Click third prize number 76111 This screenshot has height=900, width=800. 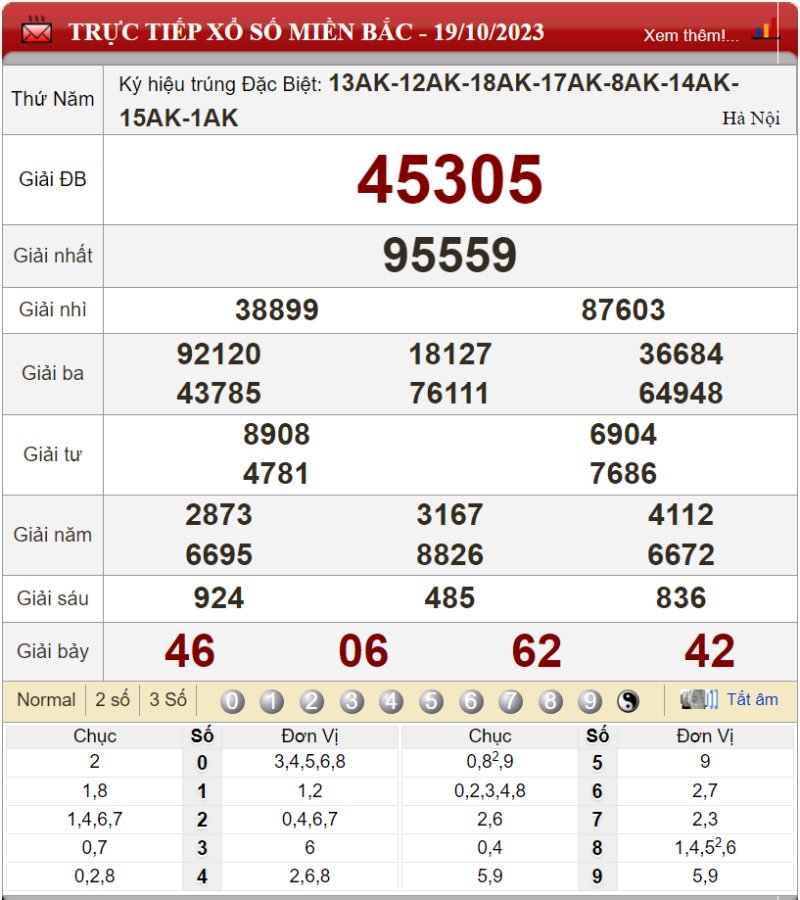point(449,393)
